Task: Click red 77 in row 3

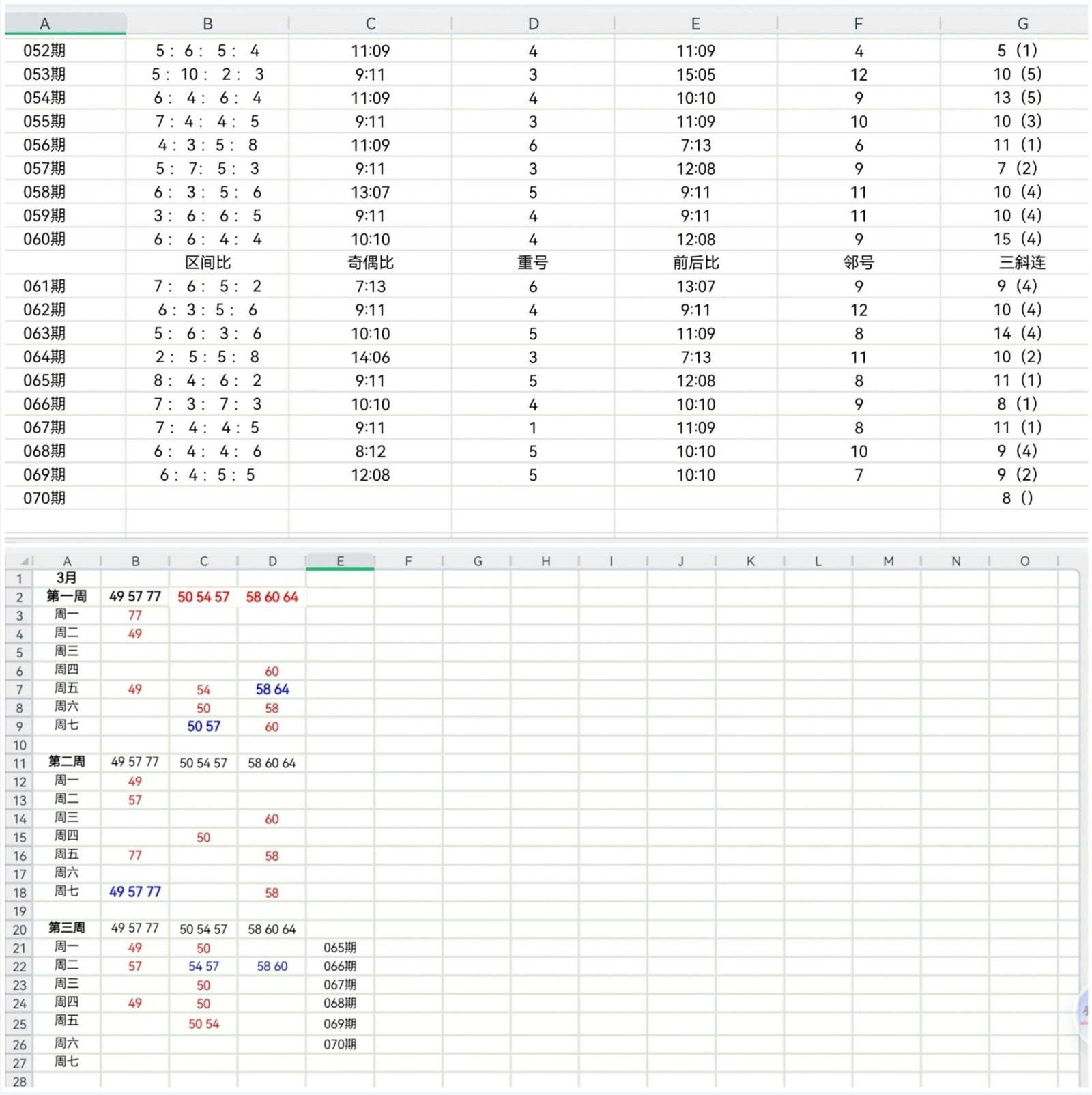Action: 135,616
